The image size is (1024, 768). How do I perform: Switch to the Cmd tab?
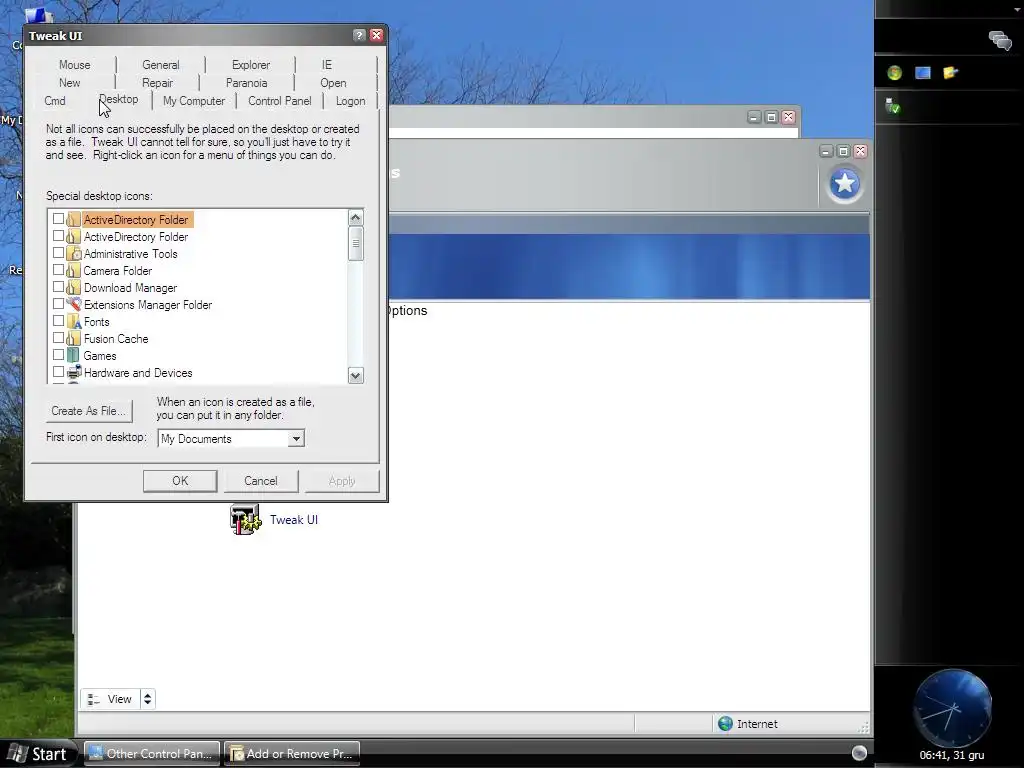pyautogui.click(x=55, y=101)
